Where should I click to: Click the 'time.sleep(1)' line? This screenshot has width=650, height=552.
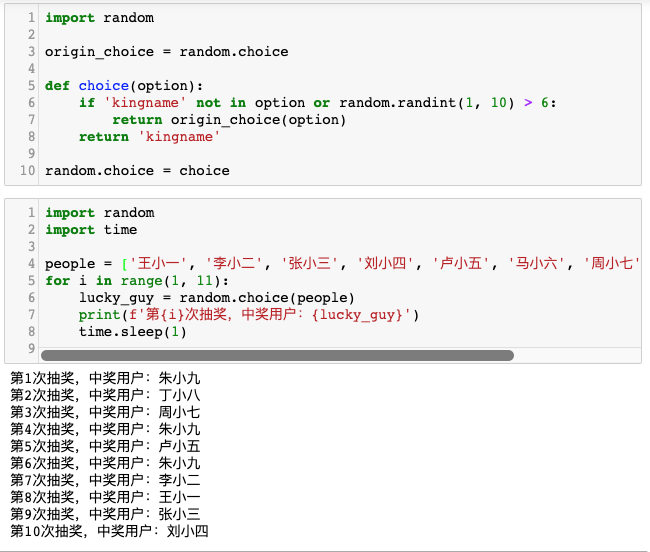133,332
